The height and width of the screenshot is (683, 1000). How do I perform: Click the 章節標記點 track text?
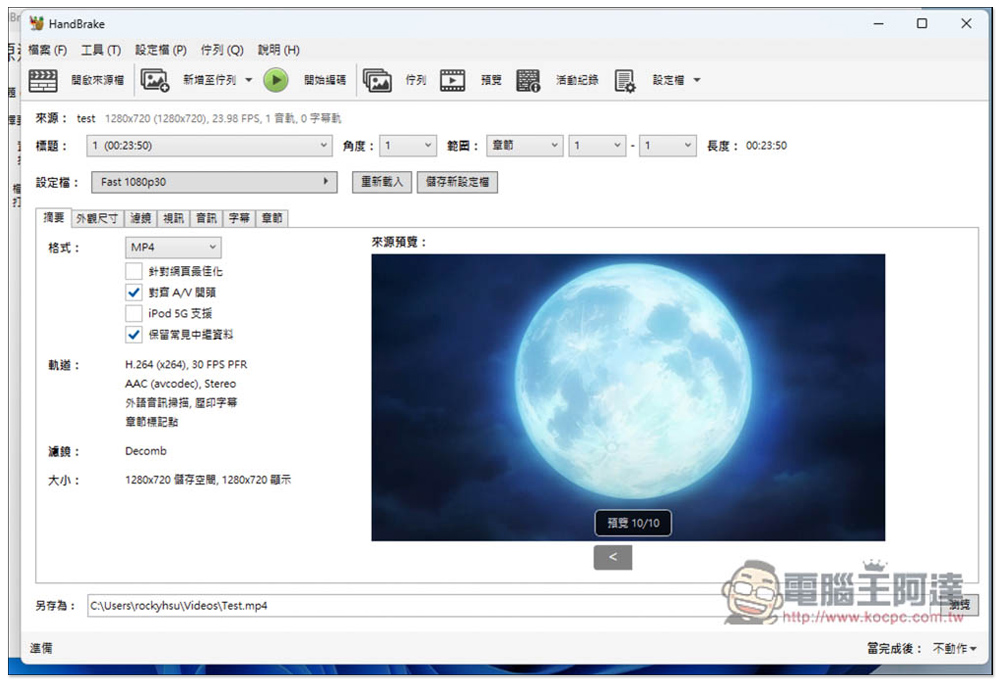(x=152, y=422)
